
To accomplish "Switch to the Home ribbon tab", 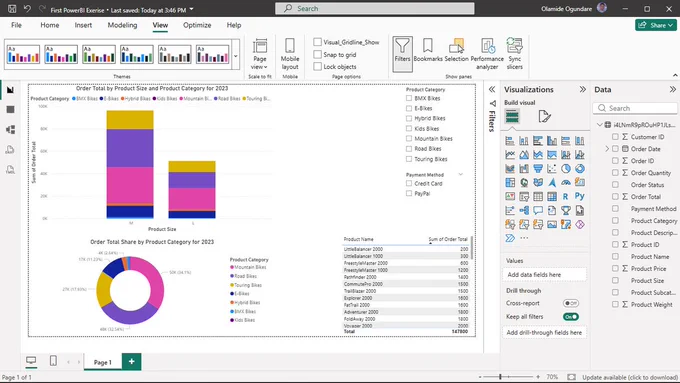I will [x=50, y=25].
